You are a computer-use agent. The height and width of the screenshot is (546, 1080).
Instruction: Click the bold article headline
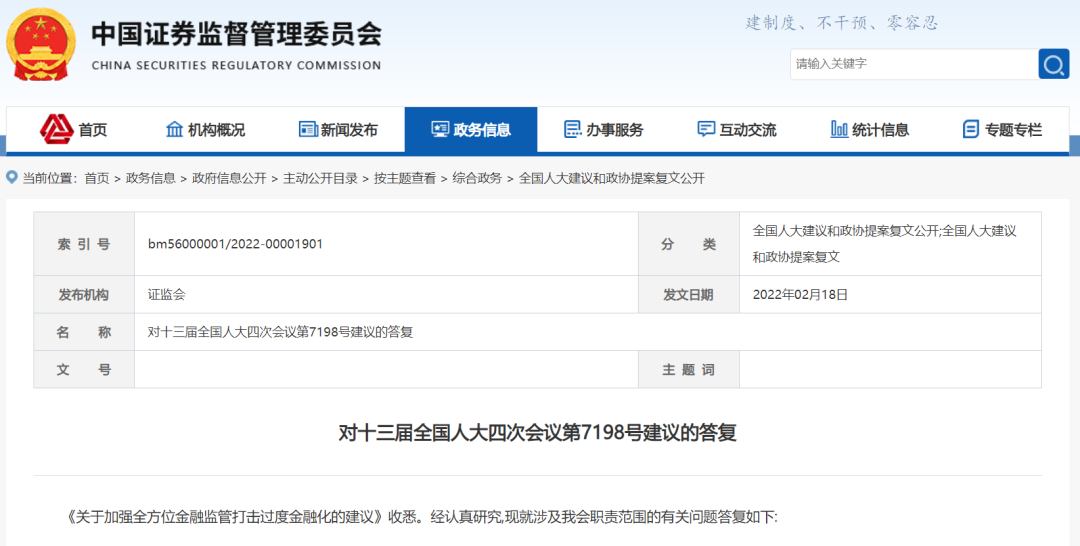[x=537, y=432]
